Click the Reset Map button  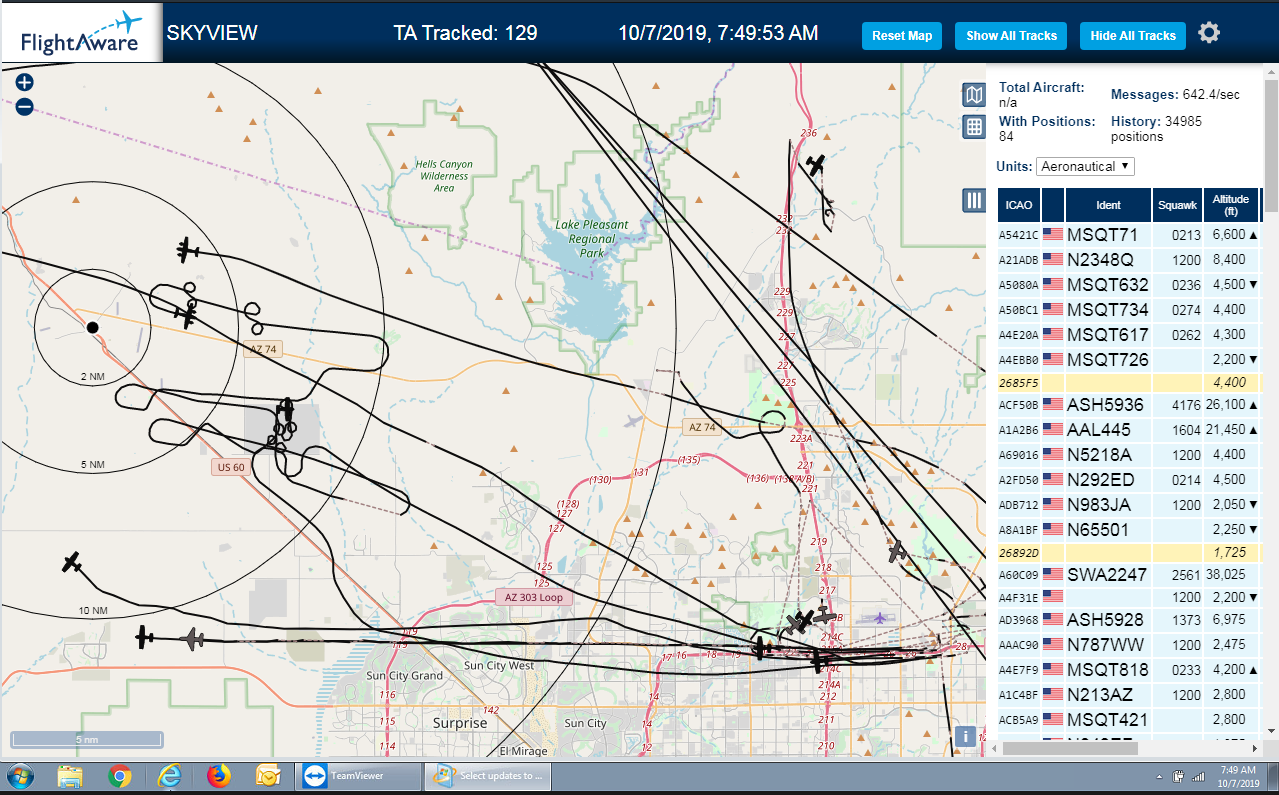pyautogui.click(x=902, y=36)
